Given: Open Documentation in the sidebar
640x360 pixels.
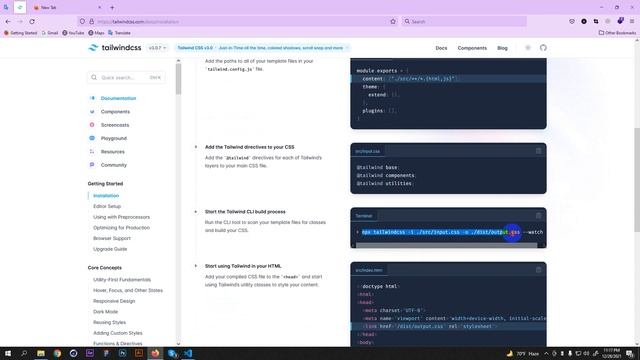Looking at the screenshot, I should point(118,98).
